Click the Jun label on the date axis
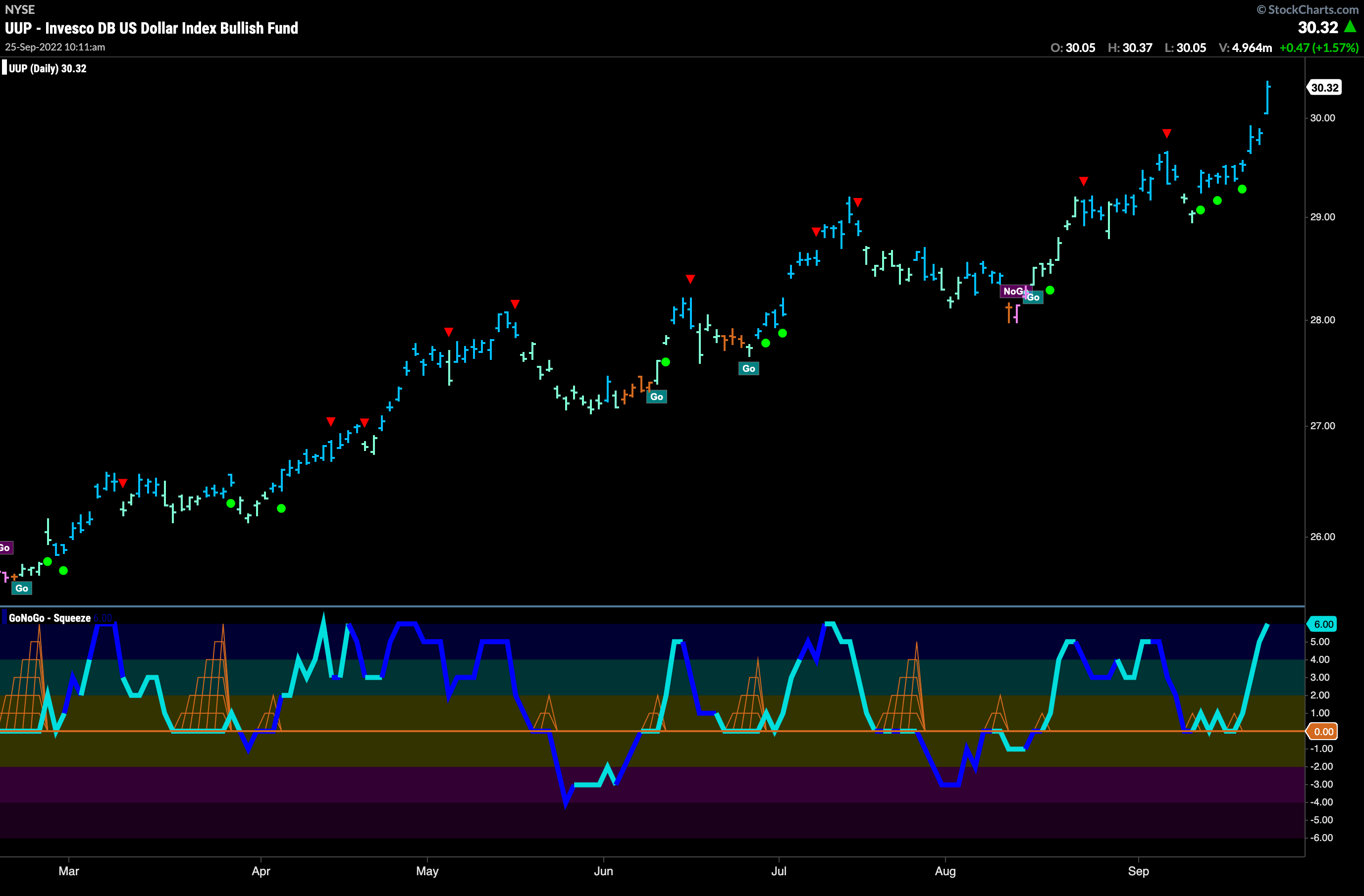 [603, 871]
